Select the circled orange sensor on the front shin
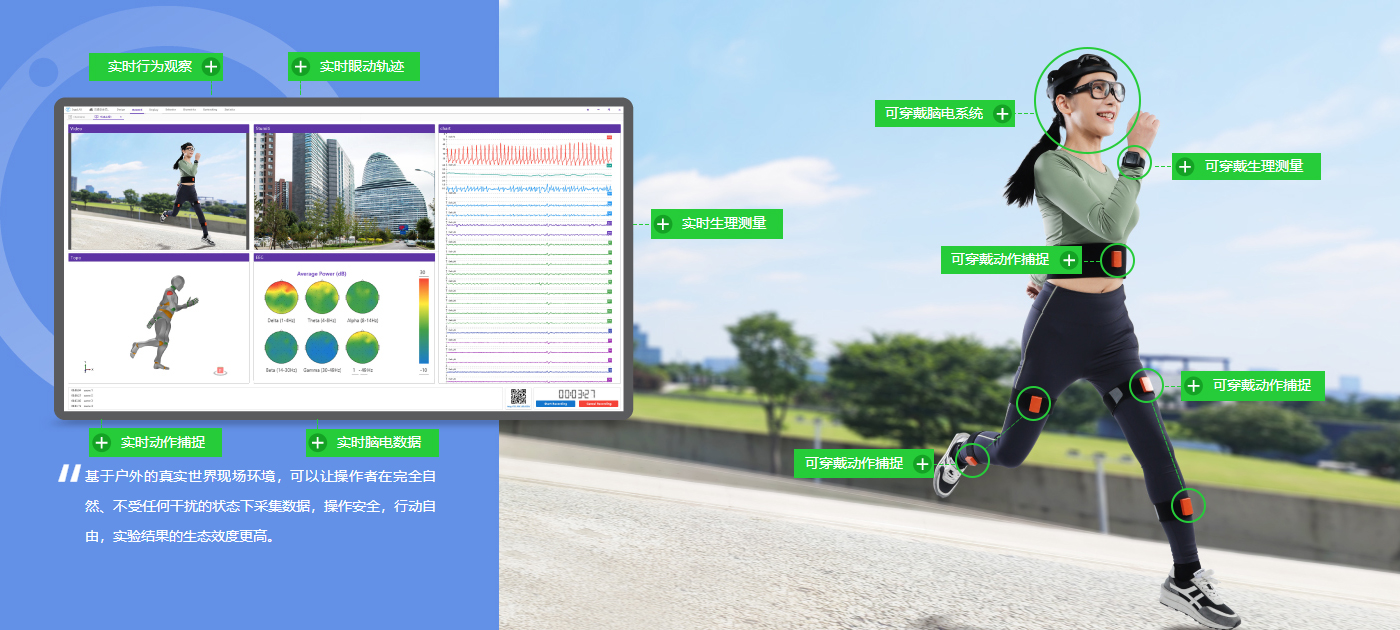 tap(1187, 505)
